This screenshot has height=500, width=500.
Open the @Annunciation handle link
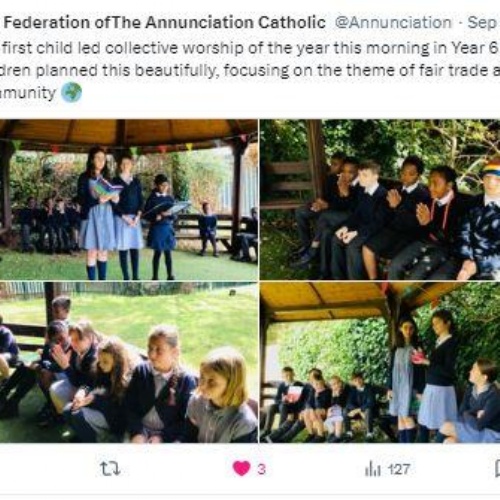click(x=393, y=23)
